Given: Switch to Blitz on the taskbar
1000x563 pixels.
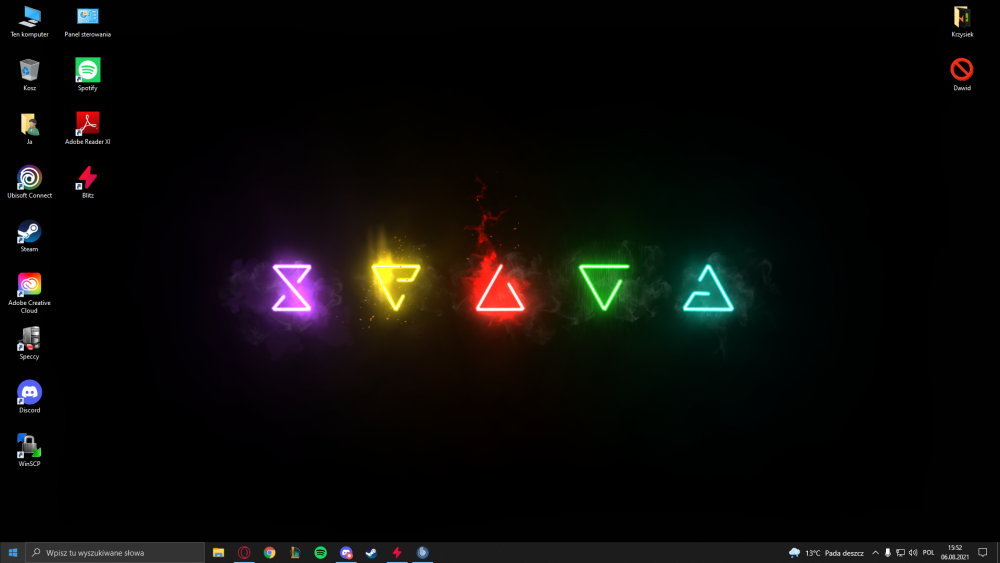Looking at the screenshot, I should tap(397, 553).
